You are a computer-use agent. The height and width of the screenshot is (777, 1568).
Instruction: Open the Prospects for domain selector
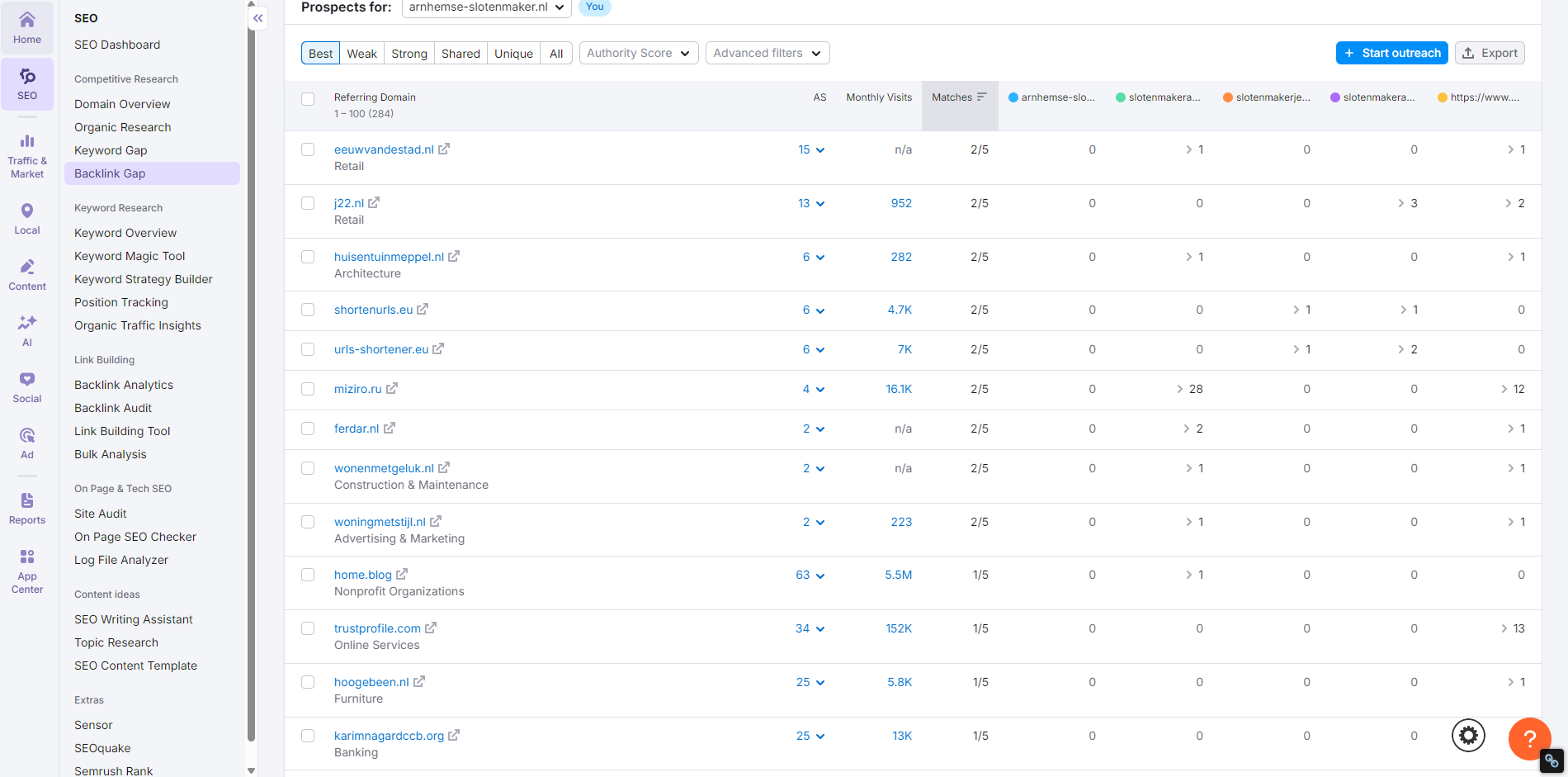(485, 8)
